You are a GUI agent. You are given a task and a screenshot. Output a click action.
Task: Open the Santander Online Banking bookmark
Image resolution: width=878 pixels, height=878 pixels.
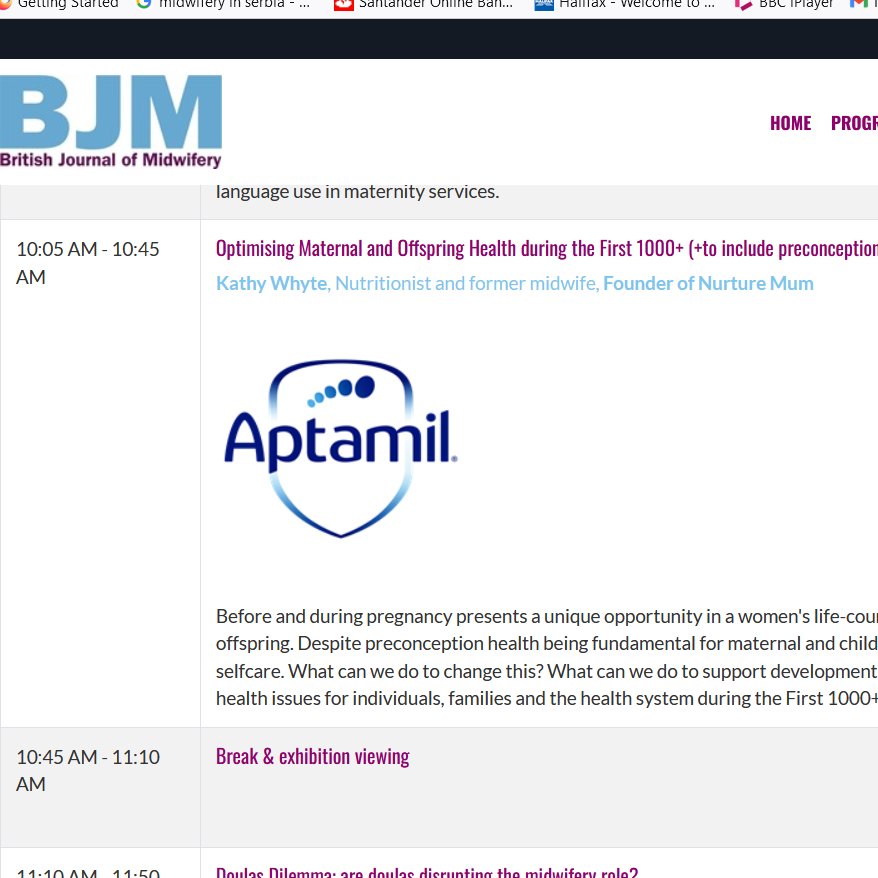pos(424,4)
